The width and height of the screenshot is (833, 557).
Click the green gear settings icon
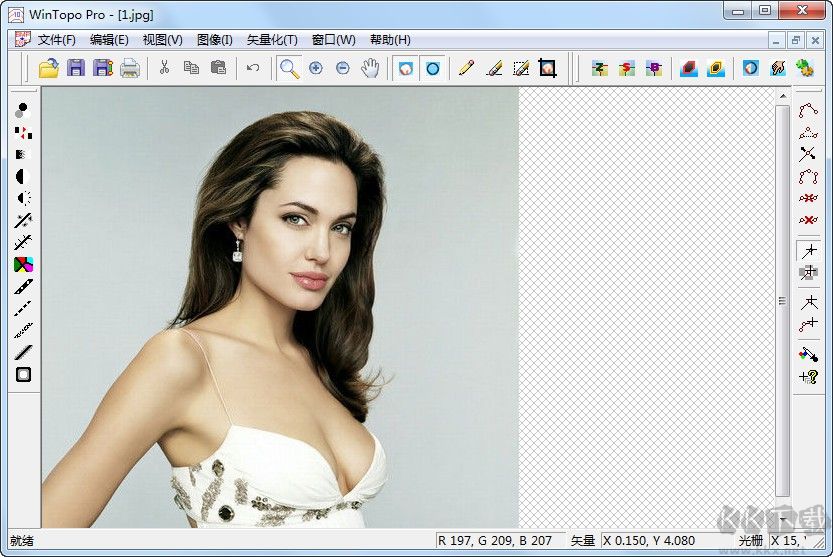(805, 68)
